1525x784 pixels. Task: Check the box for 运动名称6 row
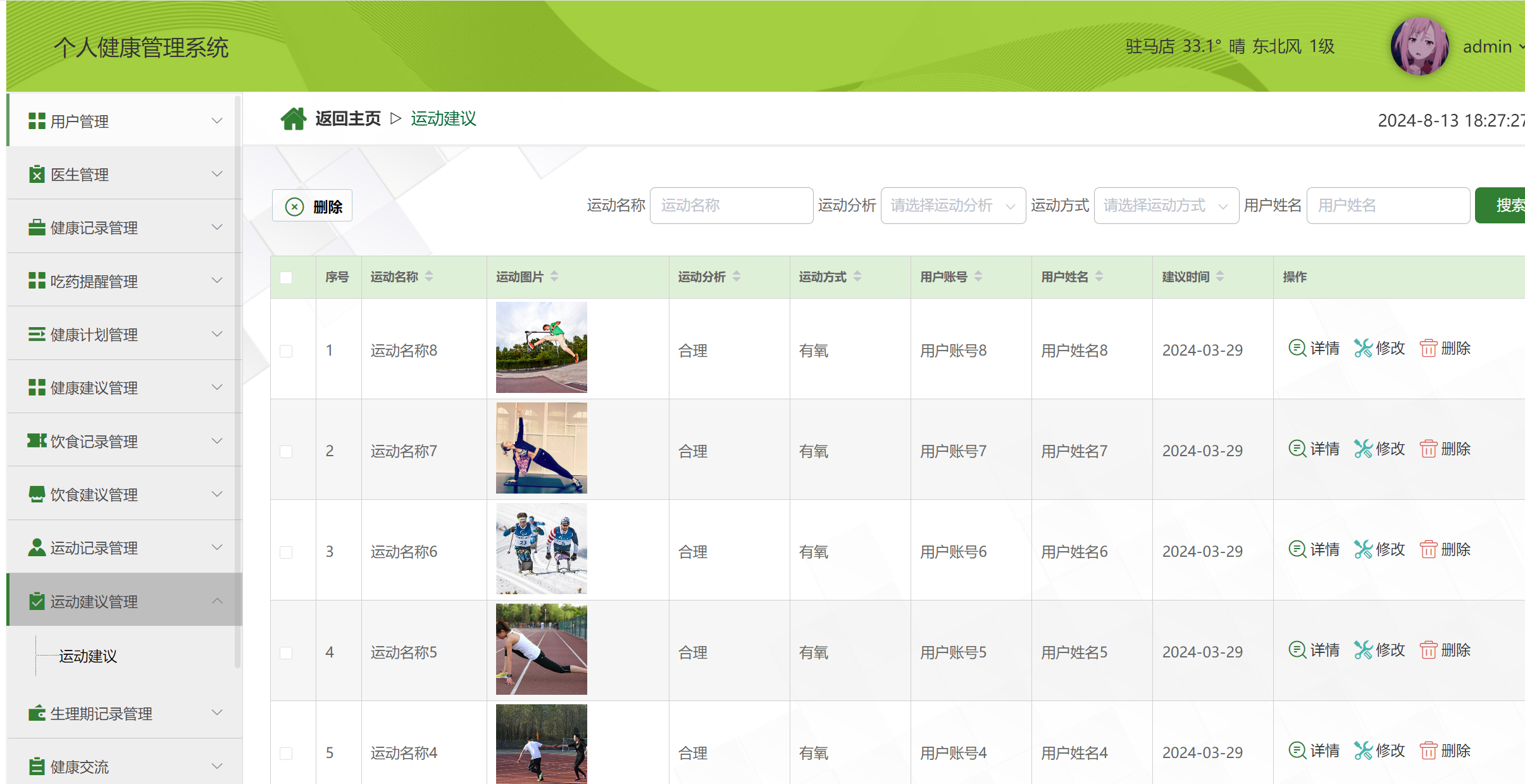coord(286,552)
